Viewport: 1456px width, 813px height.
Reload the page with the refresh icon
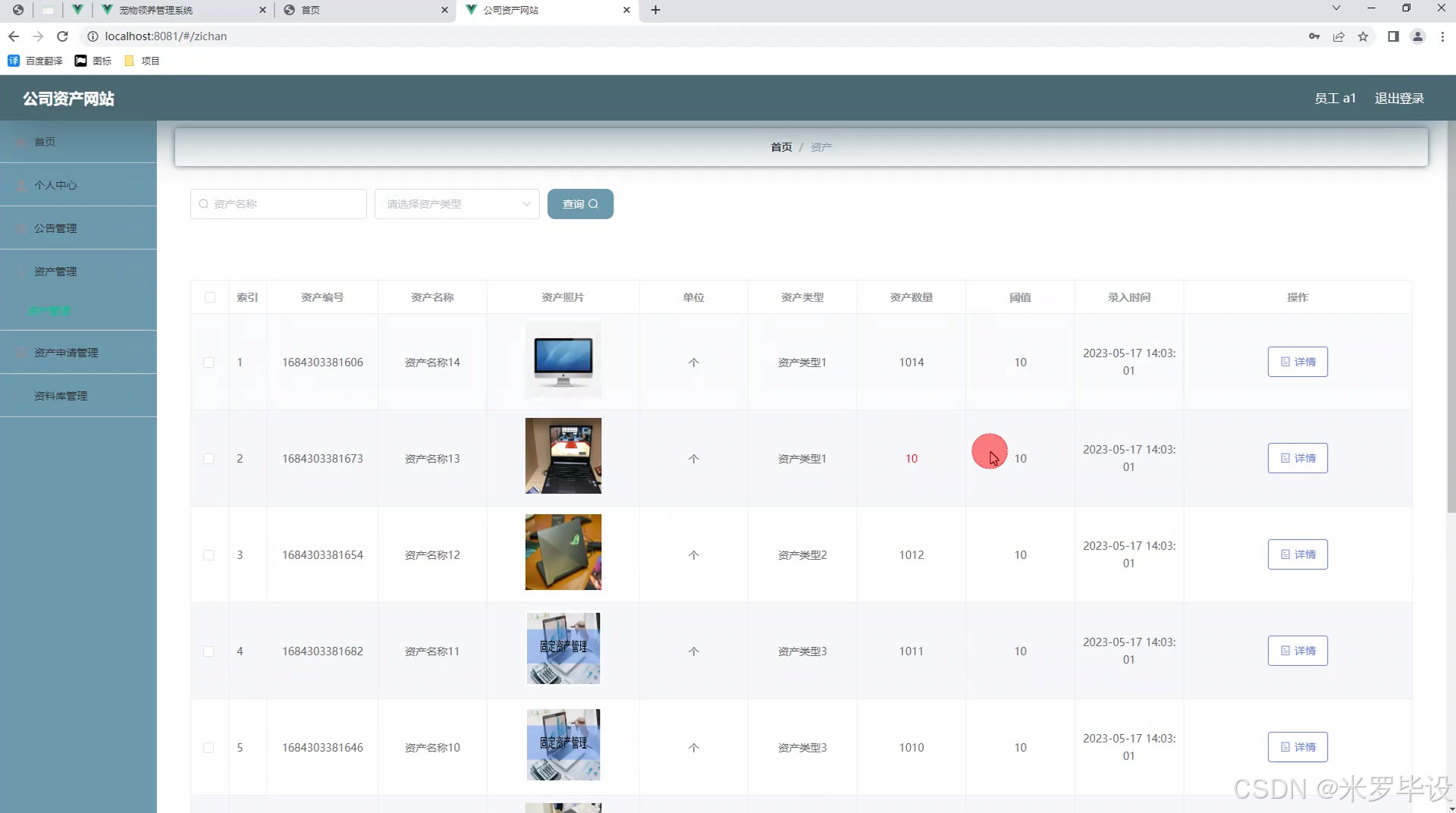(x=63, y=36)
